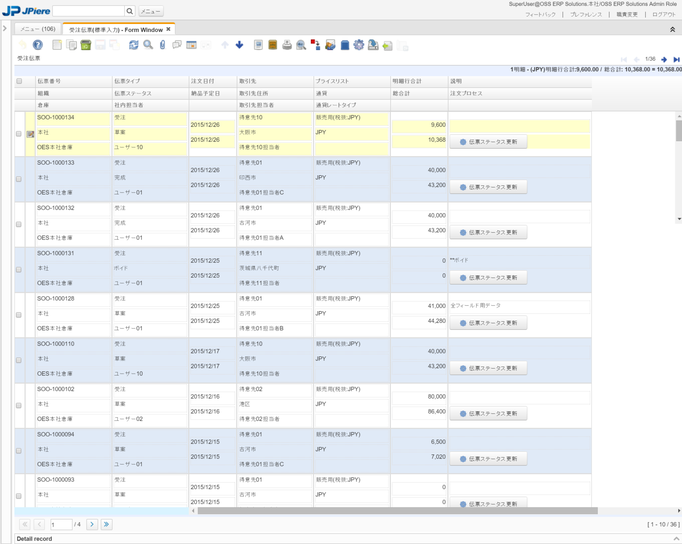Viewport: 682px width, 544px height.
Task: Jump to the last record with the blue end arrow
Action: click(x=676, y=60)
